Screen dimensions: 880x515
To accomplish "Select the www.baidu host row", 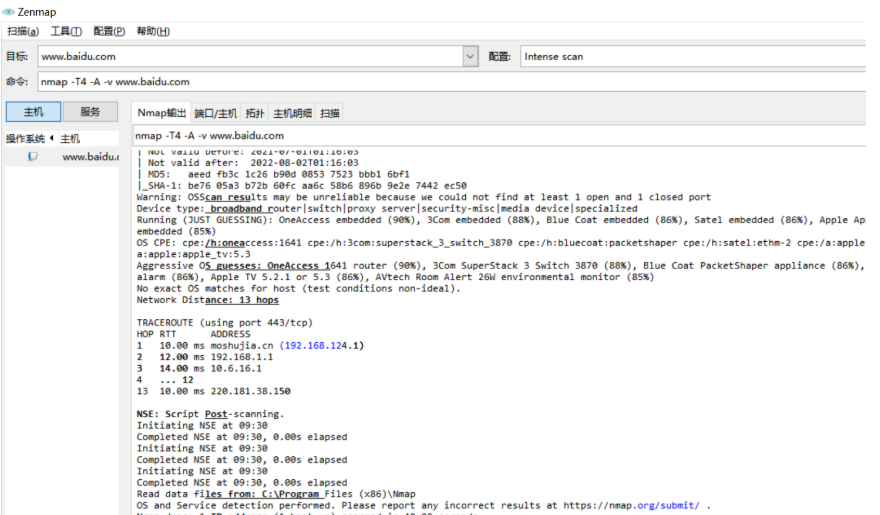I will [62, 157].
